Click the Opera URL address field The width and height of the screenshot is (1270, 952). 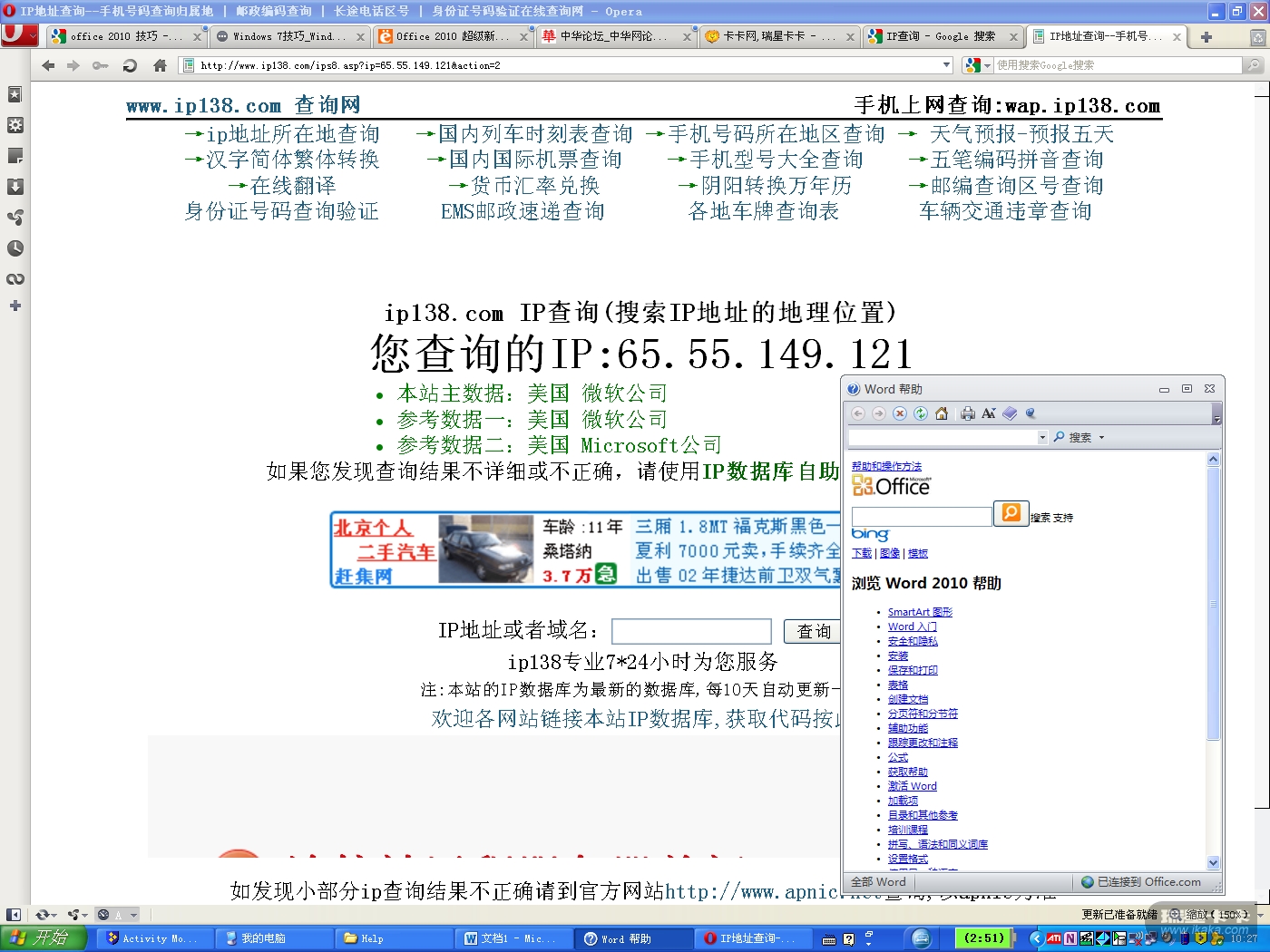click(567, 65)
